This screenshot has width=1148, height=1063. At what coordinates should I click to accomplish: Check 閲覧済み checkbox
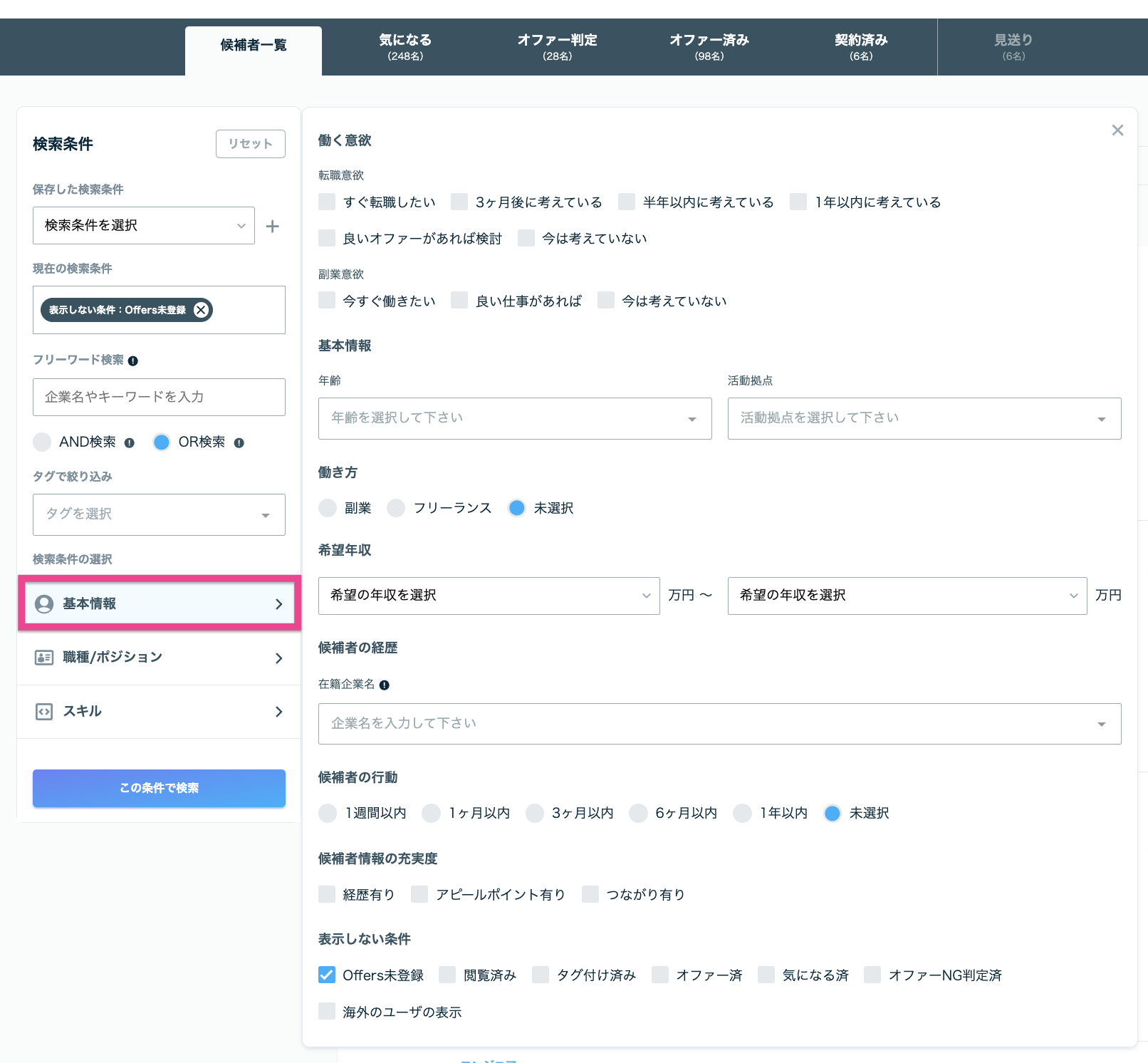pos(447,975)
